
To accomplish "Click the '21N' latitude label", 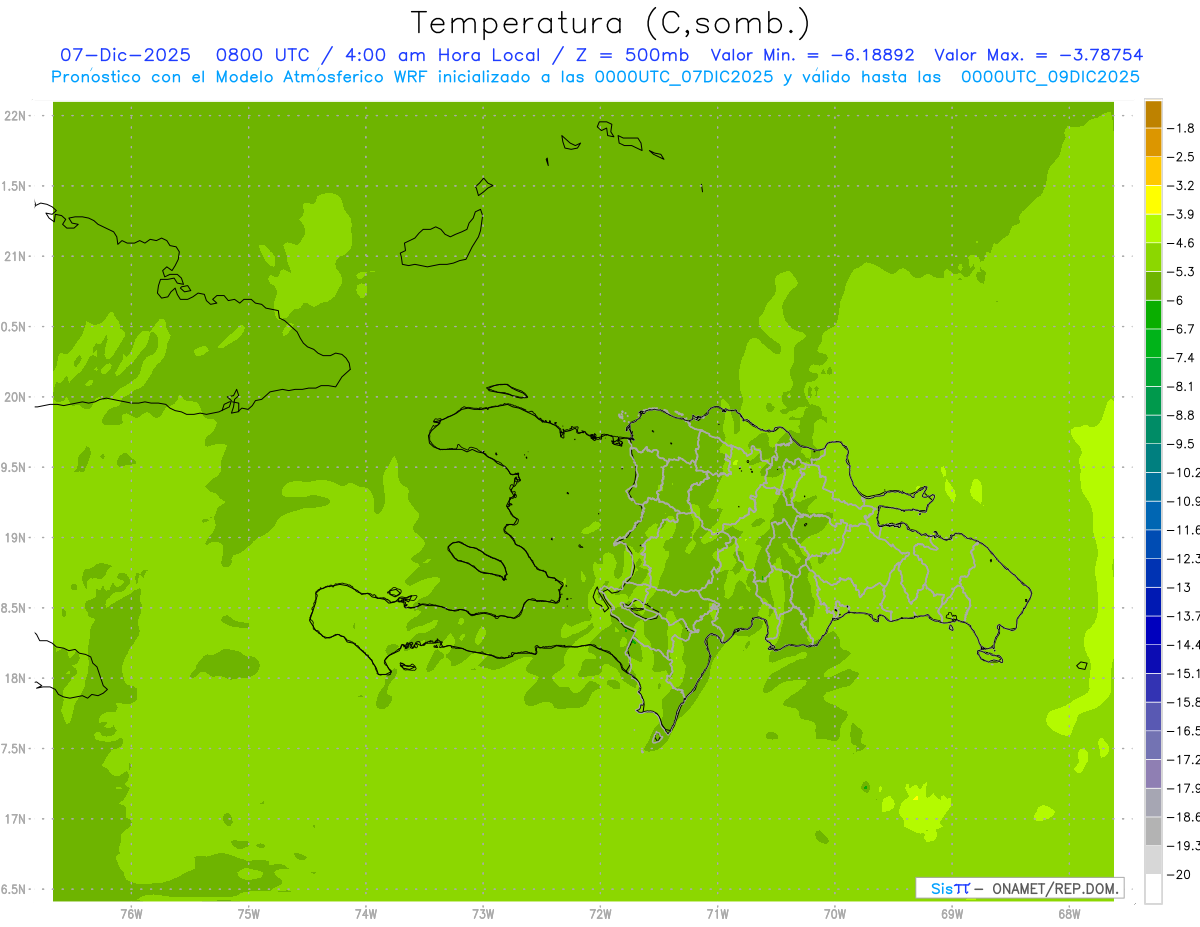I will point(15,257).
